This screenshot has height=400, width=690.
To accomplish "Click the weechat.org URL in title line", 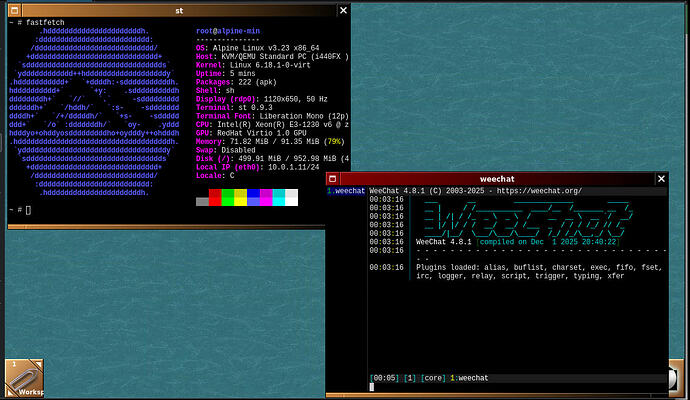I will click(534, 190).
